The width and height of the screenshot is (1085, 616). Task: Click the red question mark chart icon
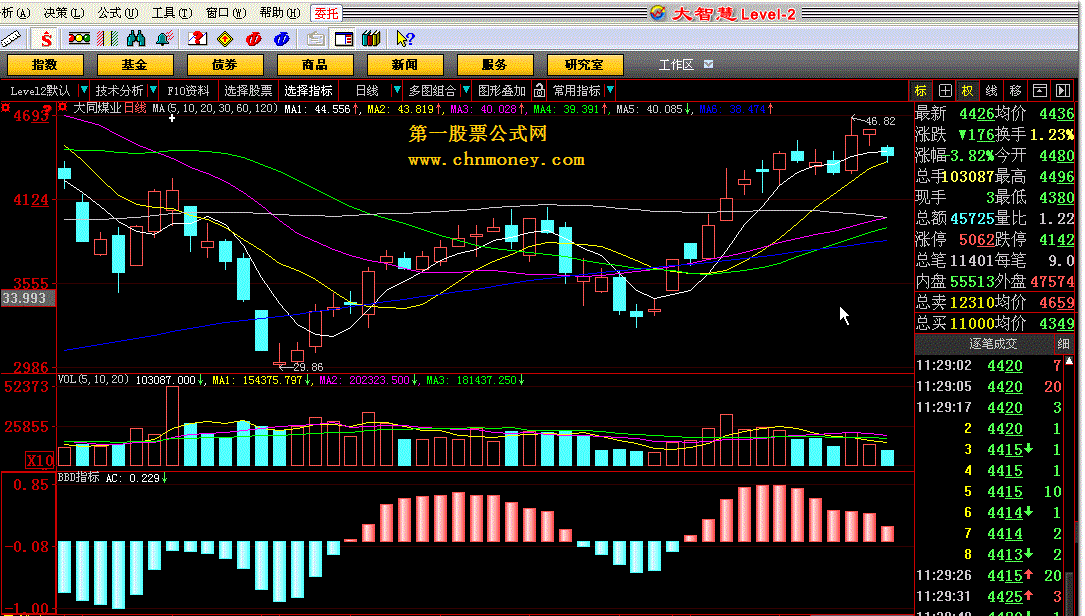click(198, 39)
